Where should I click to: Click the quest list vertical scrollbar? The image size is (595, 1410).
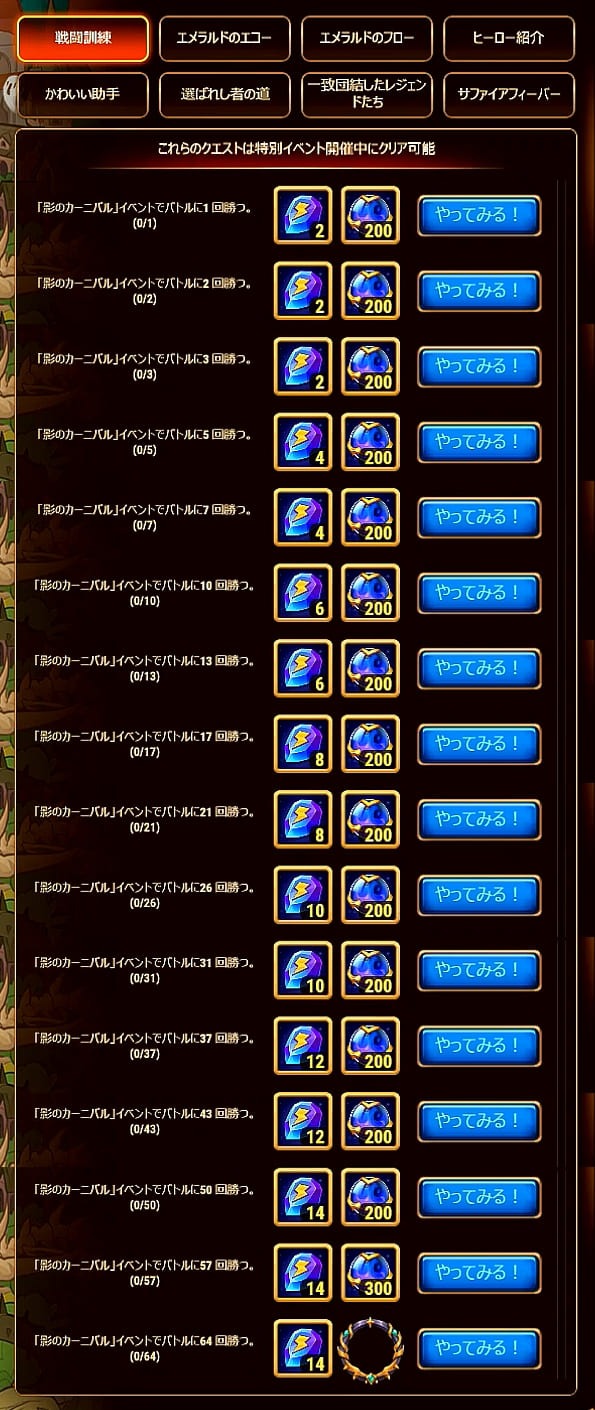561,560
